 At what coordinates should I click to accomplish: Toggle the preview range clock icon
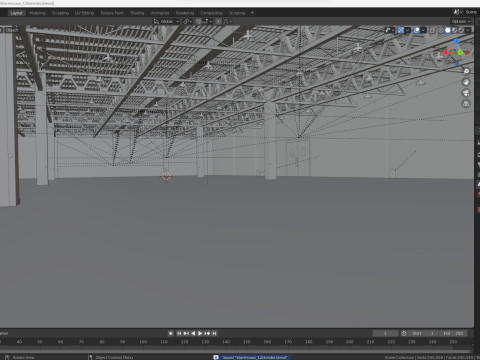click(404, 333)
